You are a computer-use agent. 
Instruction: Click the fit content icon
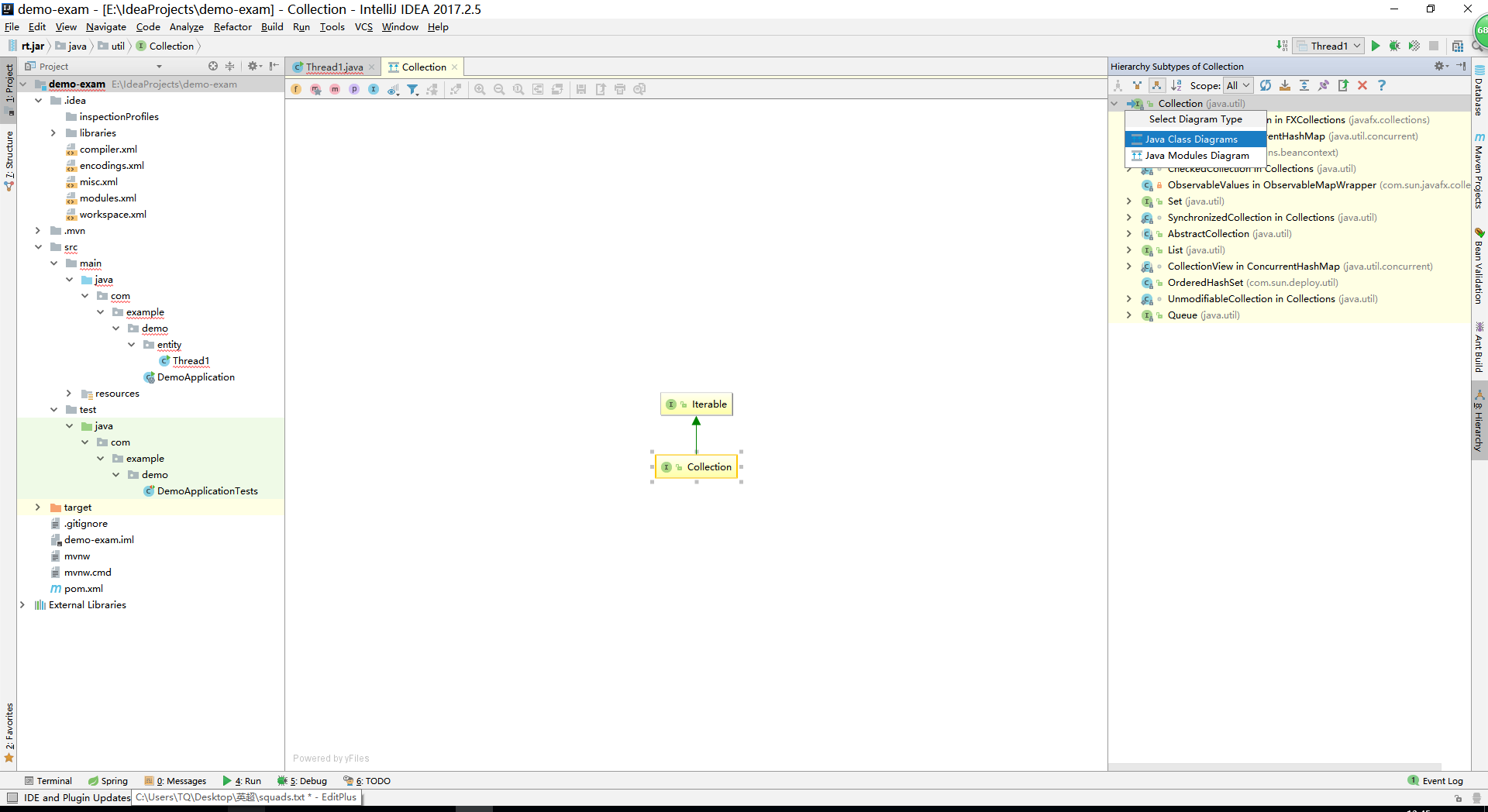pos(538,89)
